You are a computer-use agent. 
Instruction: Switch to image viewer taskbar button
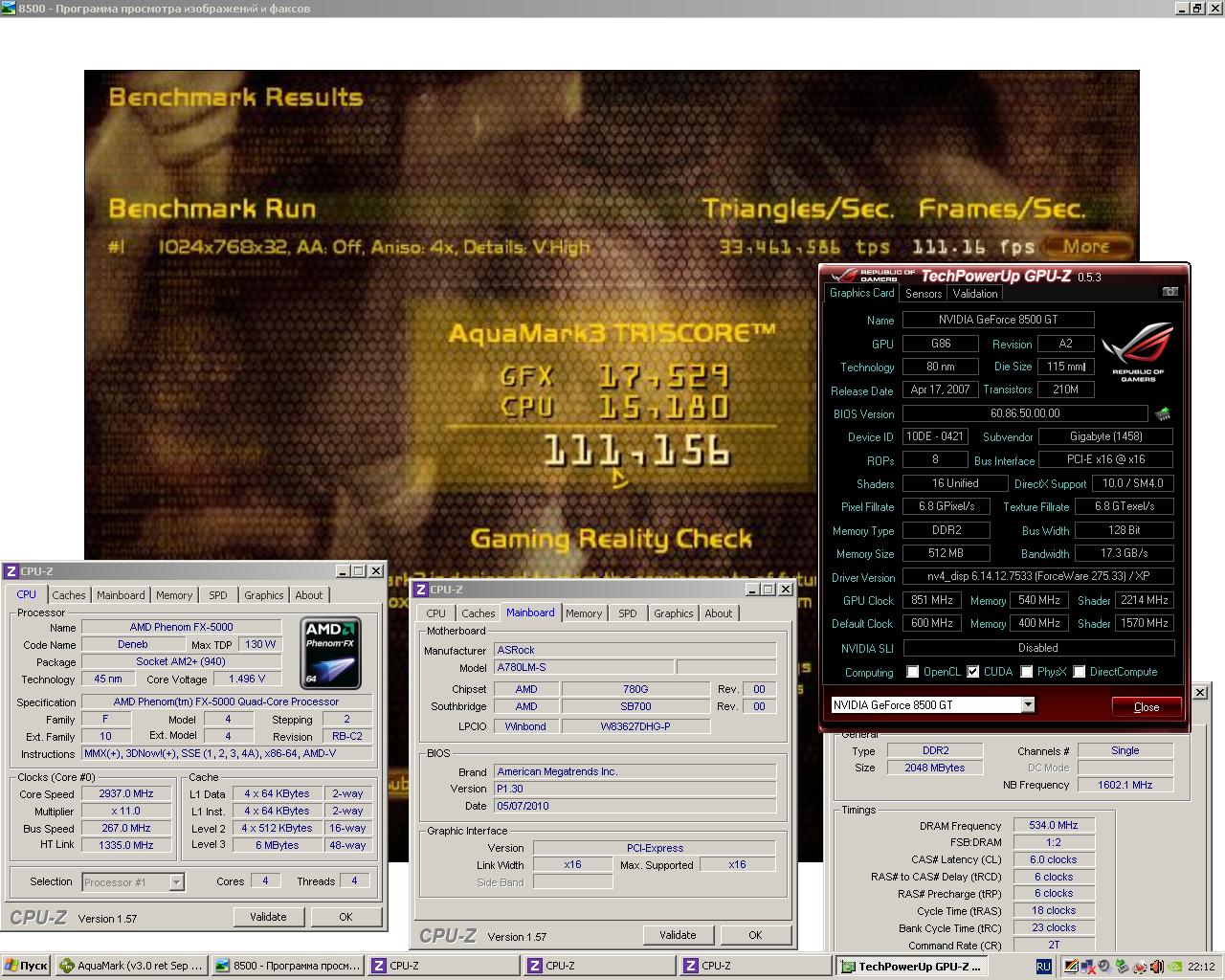pos(286,967)
